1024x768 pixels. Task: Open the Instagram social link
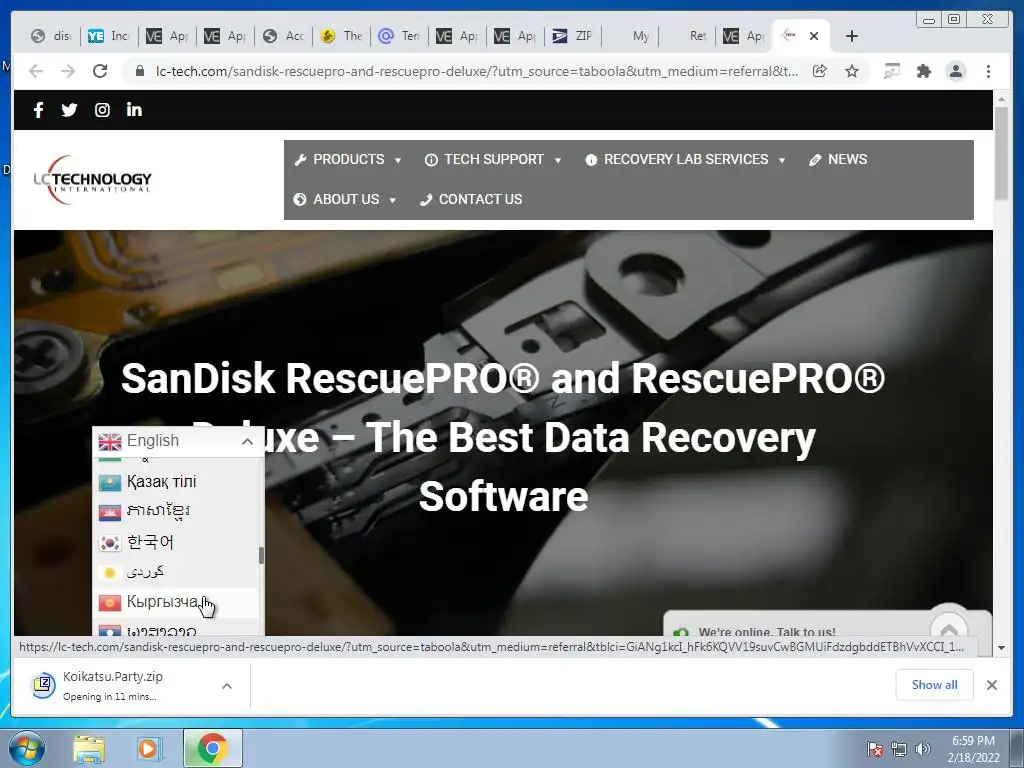(102, 110)
